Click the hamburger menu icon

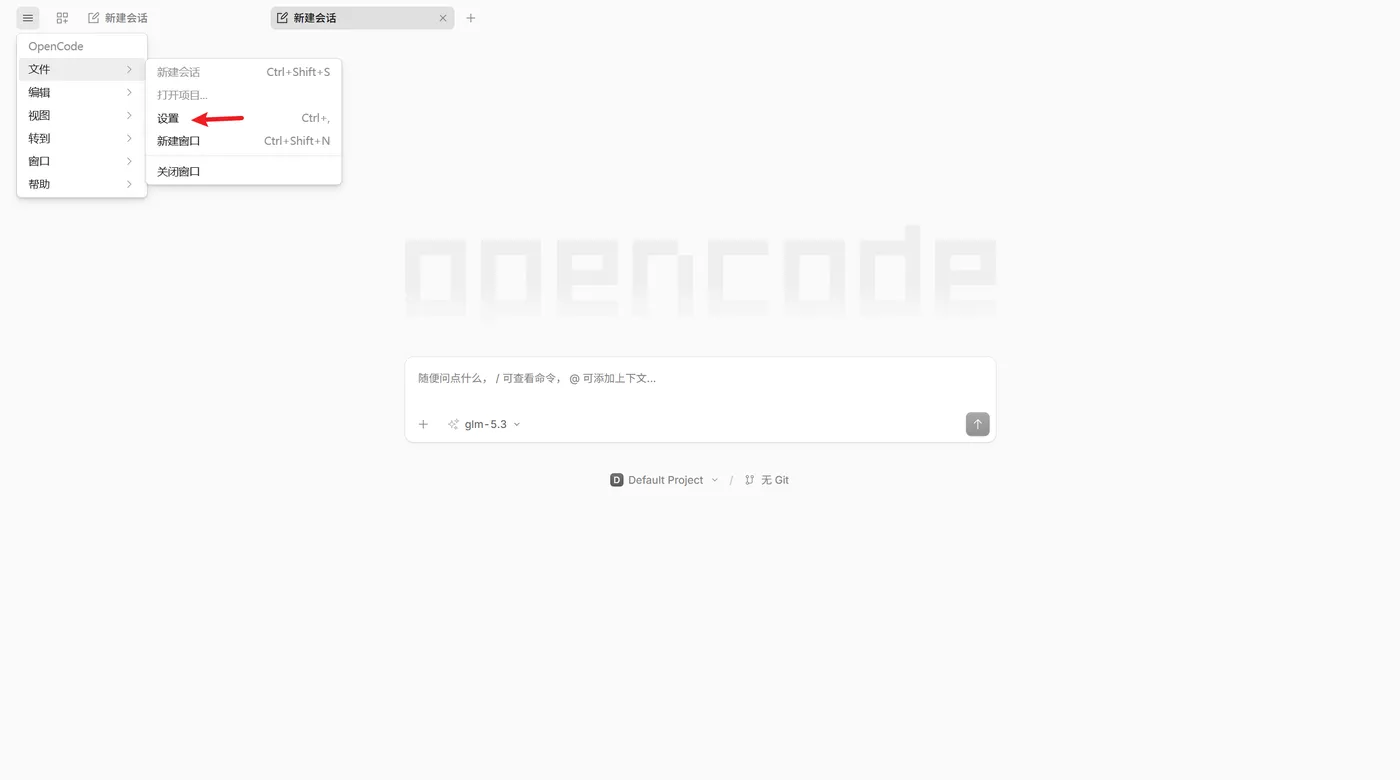28,18
